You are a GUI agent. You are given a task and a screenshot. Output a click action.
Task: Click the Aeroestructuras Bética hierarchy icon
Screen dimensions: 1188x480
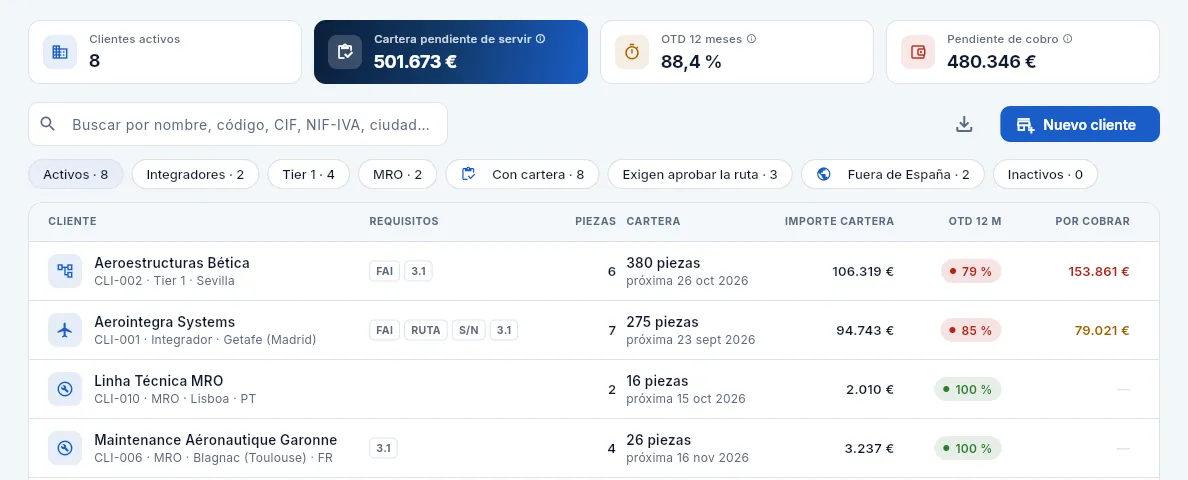65,271
